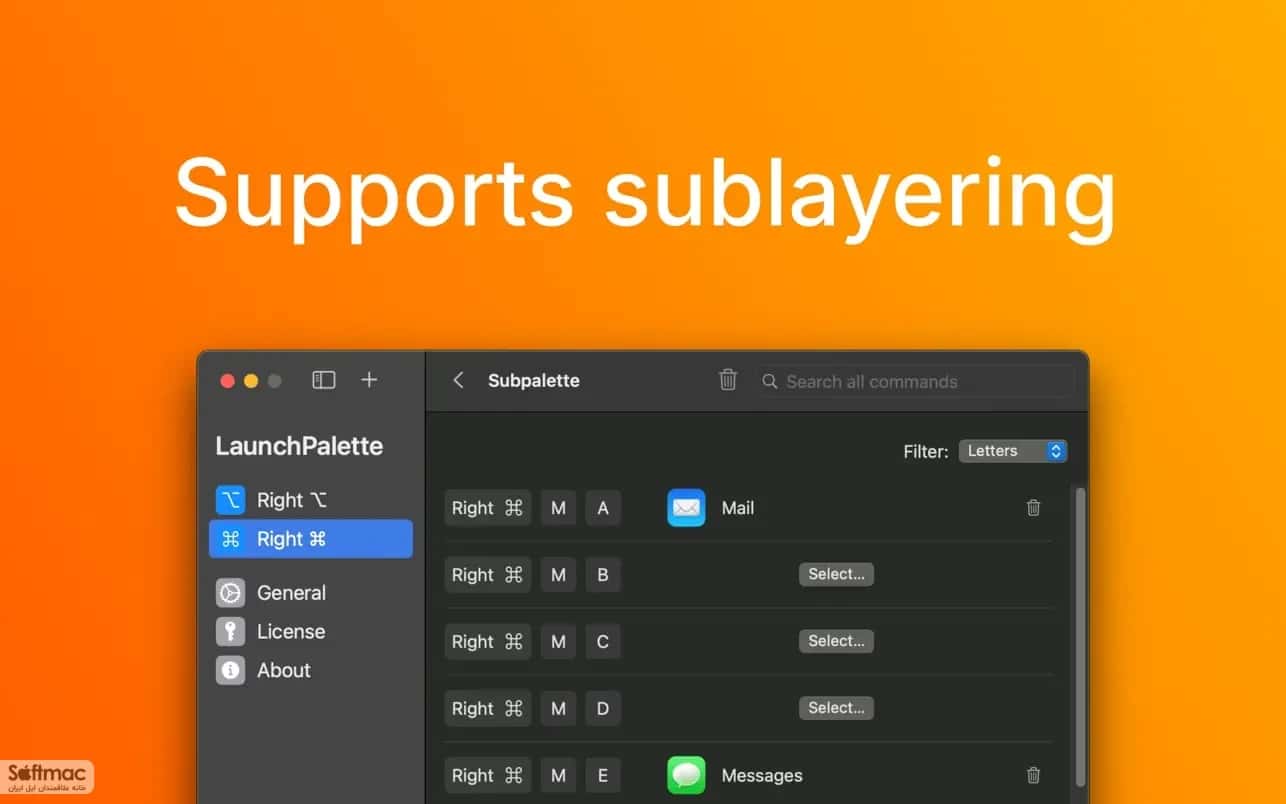
Task: Click the C key badge
Action: point(603,642)
